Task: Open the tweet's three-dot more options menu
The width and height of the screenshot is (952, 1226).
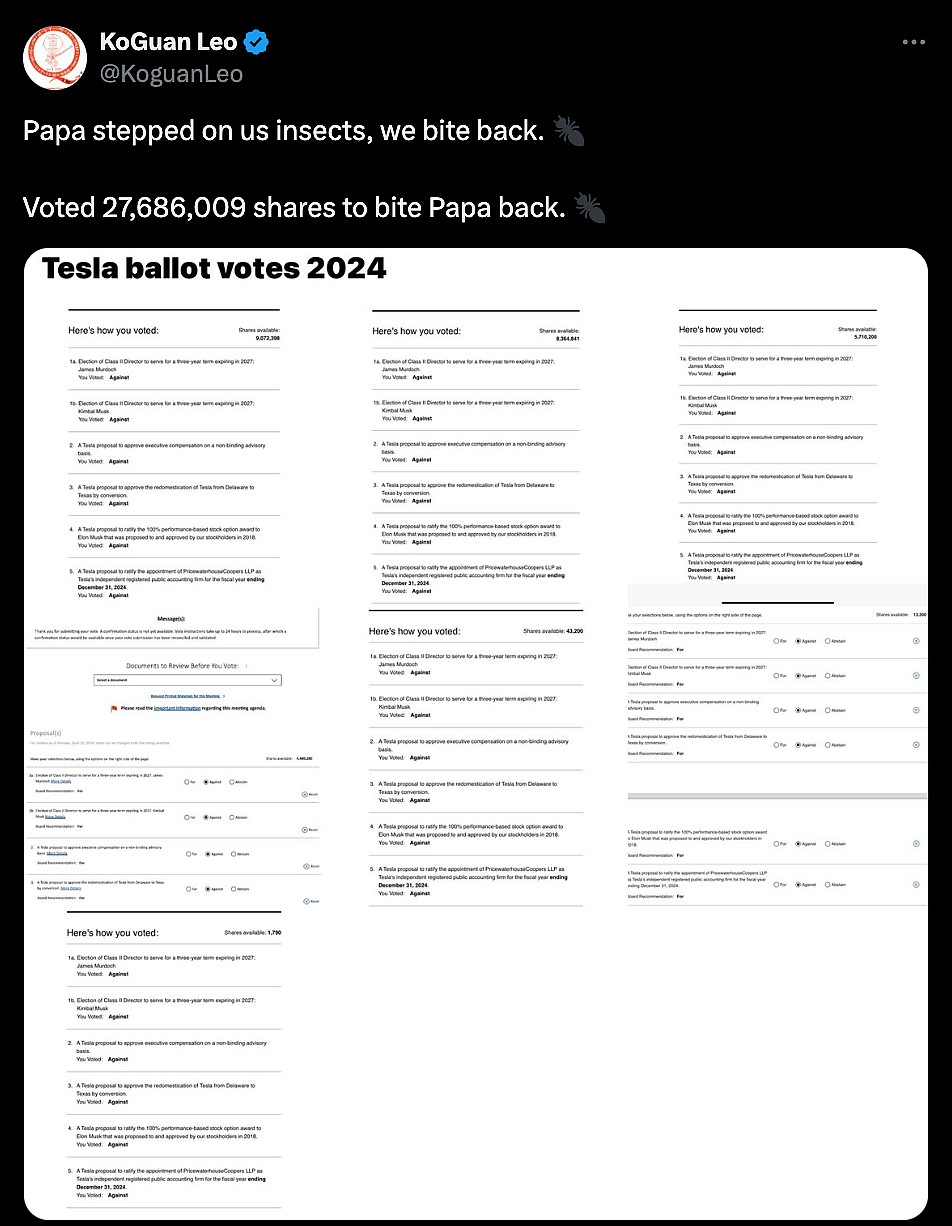Action: tap(914, 42)
